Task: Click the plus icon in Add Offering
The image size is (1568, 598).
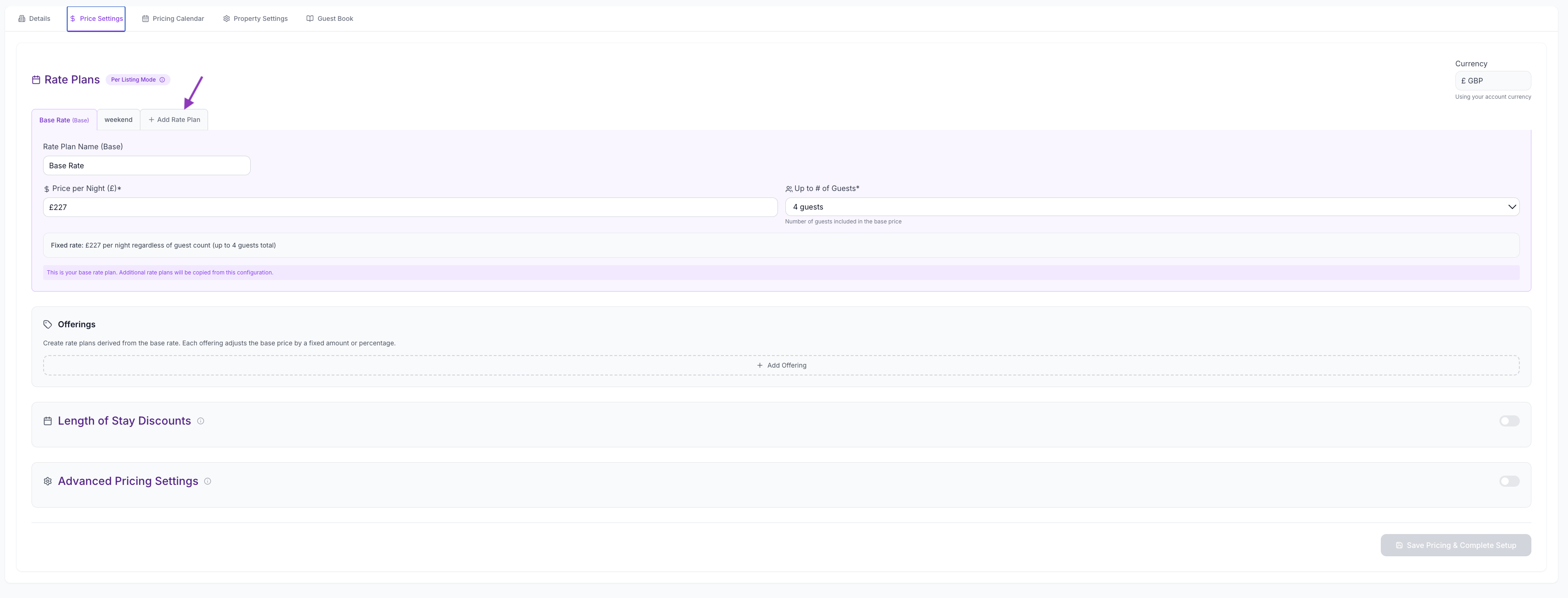Action: (x=759, y=365)
